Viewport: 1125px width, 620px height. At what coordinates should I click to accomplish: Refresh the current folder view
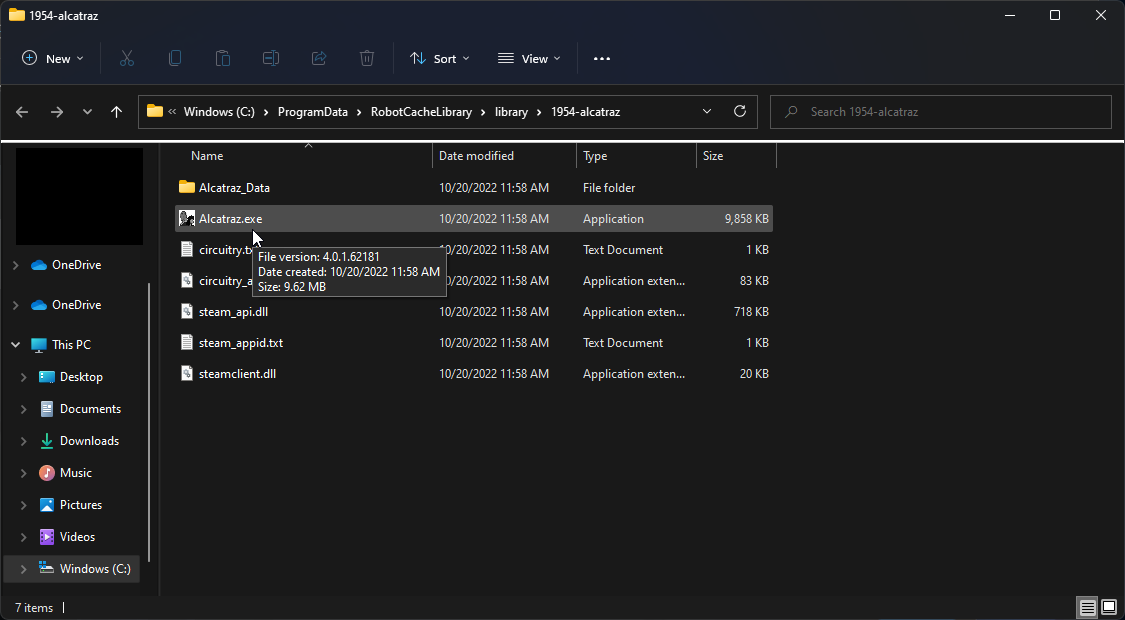740,111
